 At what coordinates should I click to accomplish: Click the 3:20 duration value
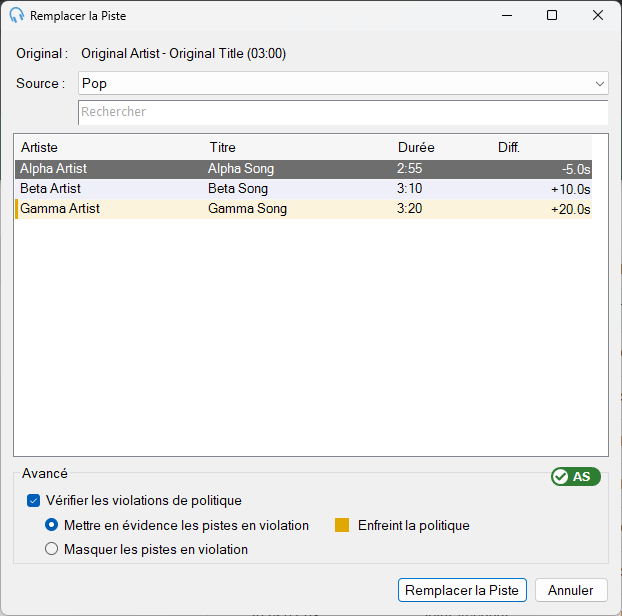(x=409, y=208)
